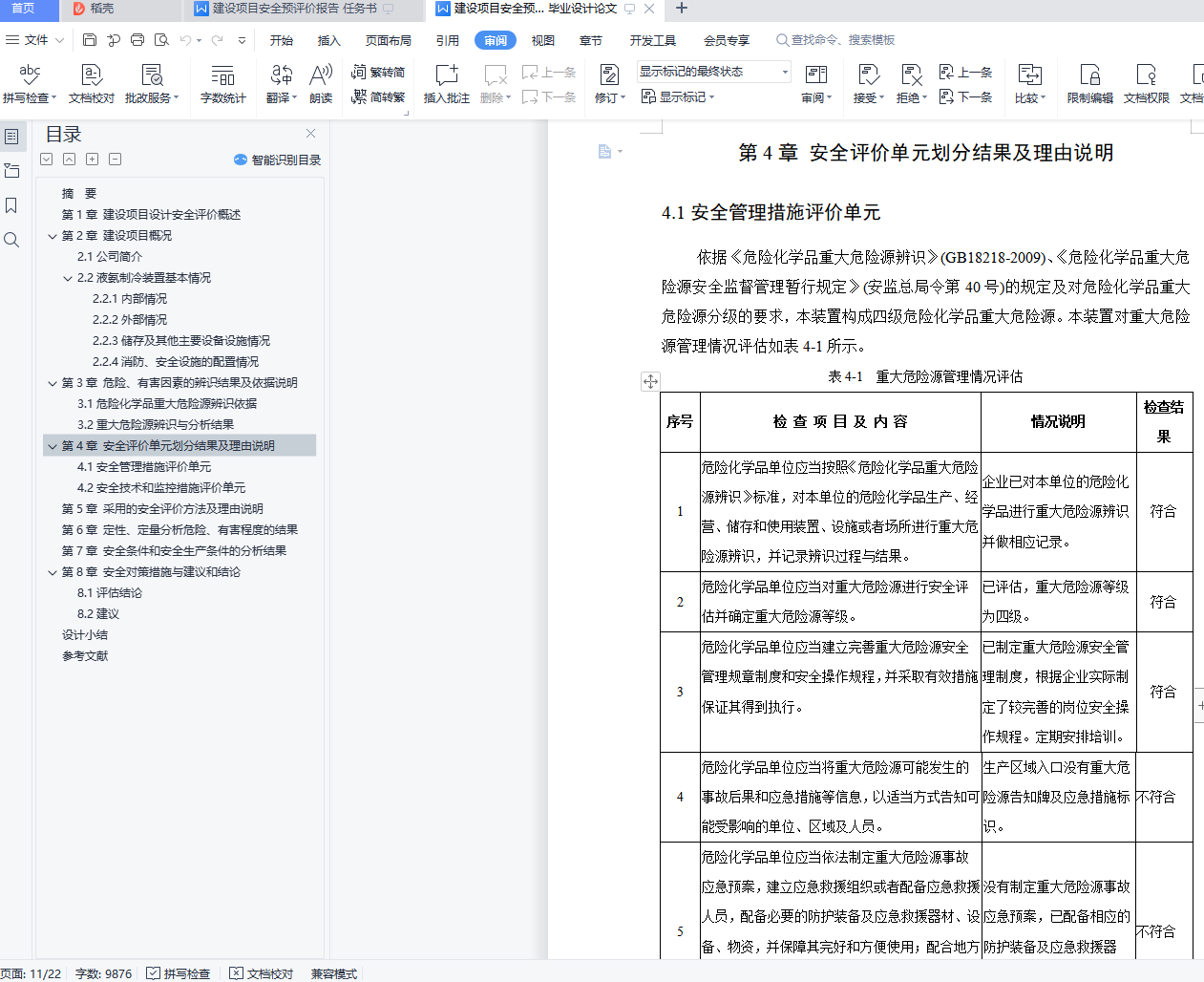This screenshot has height=982, width=1204.
Task: Click the Undo arrow icon
Action: (185, 40)
